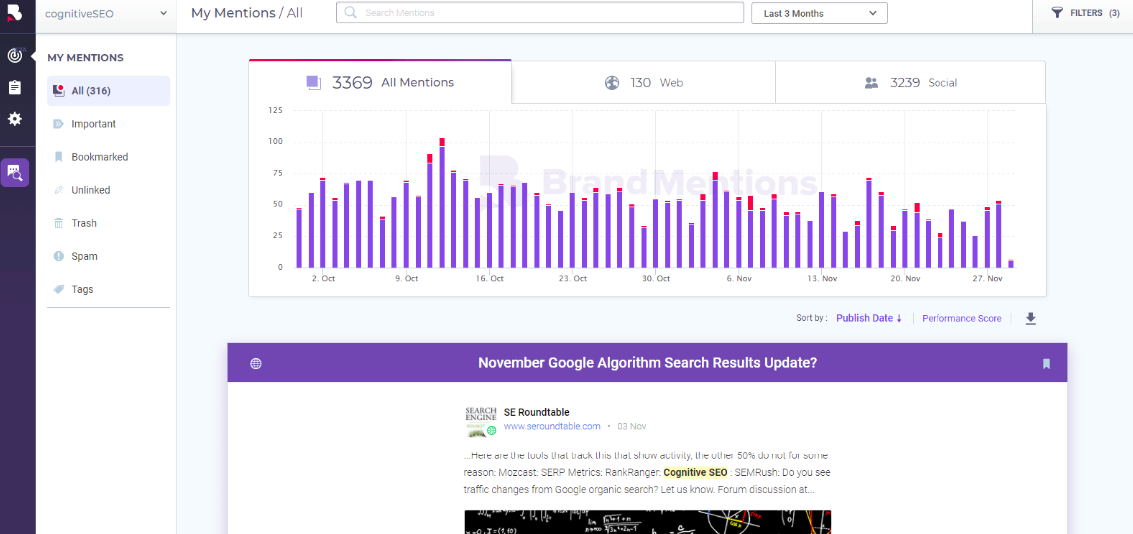Select All (316) in My Mentions
The height and width of the screenshot is (534, 1133).
pos(108,91)
